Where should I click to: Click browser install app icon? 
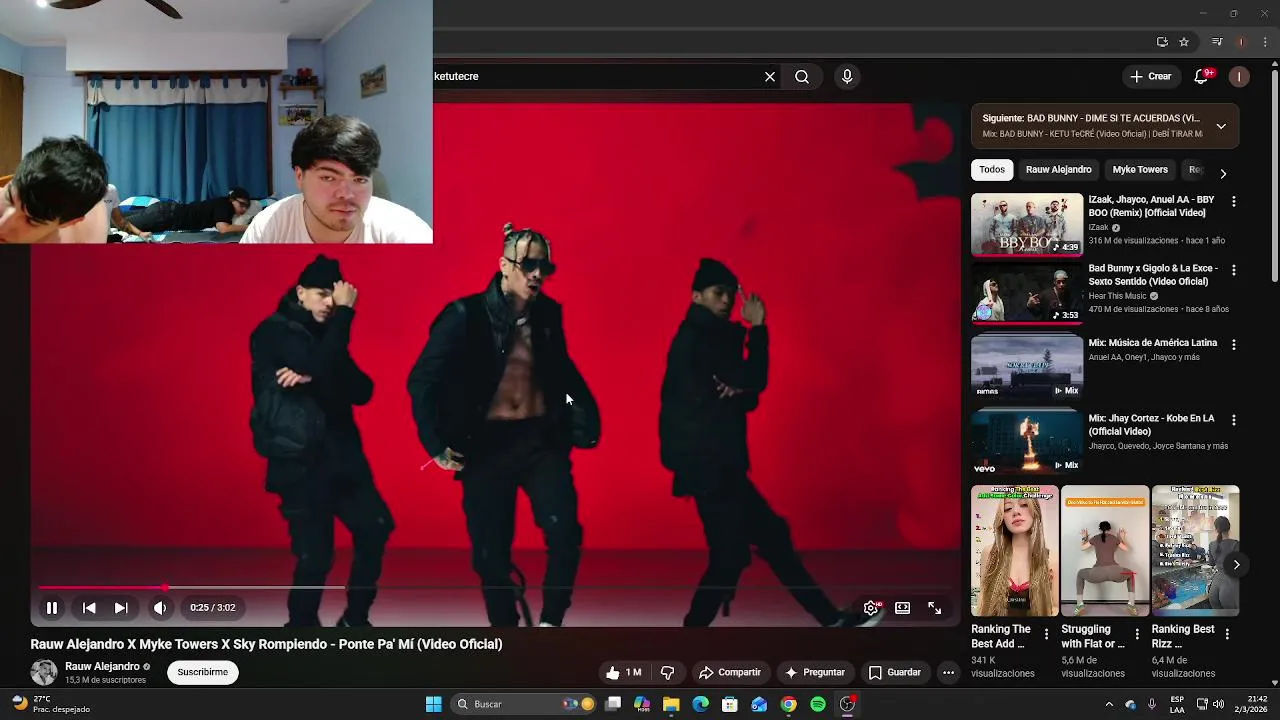click(x=1162, y=42)
